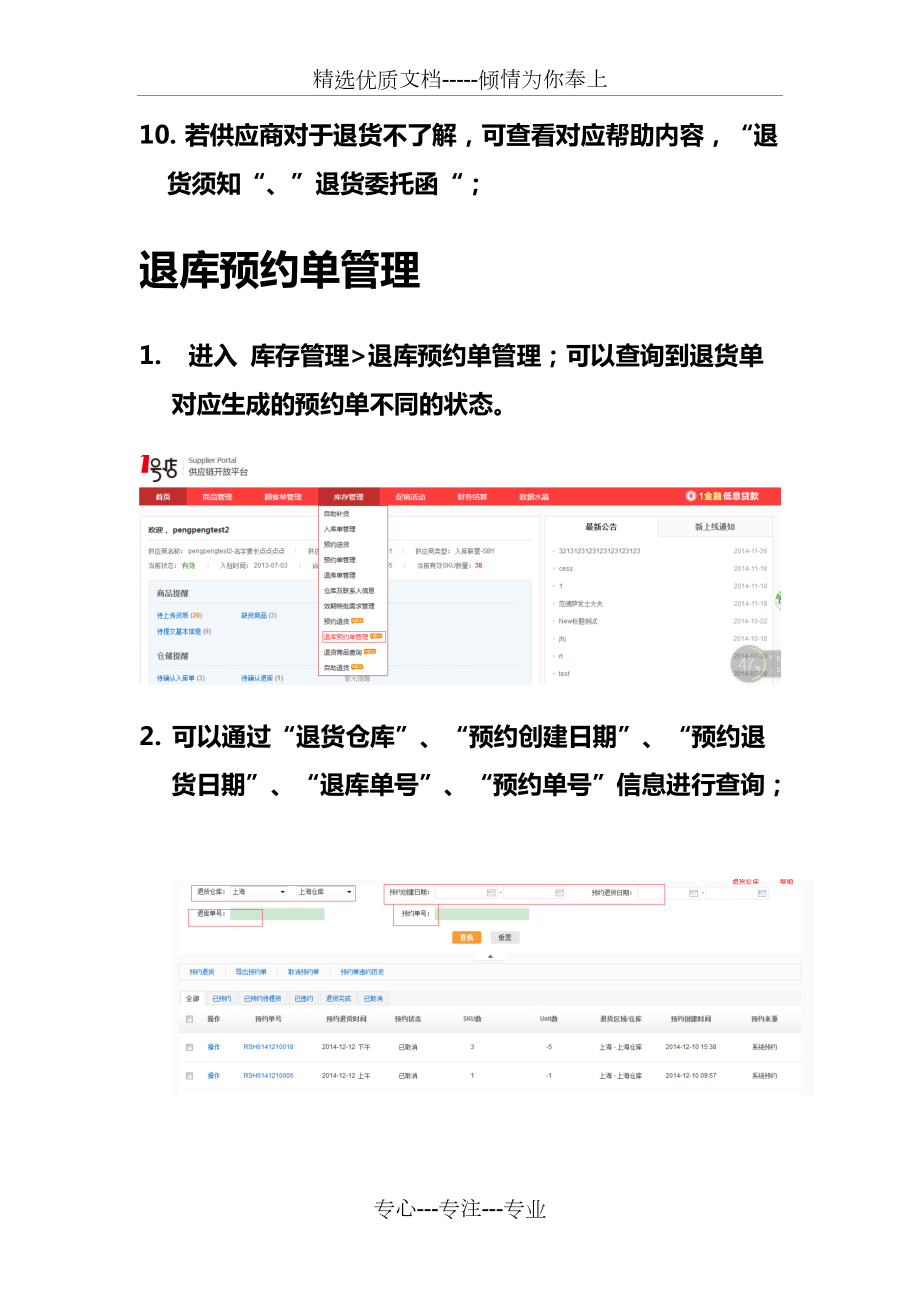920x1302 pixels.
Task: Open the 顾客单管理 nav menu
Action: (282, 497)
